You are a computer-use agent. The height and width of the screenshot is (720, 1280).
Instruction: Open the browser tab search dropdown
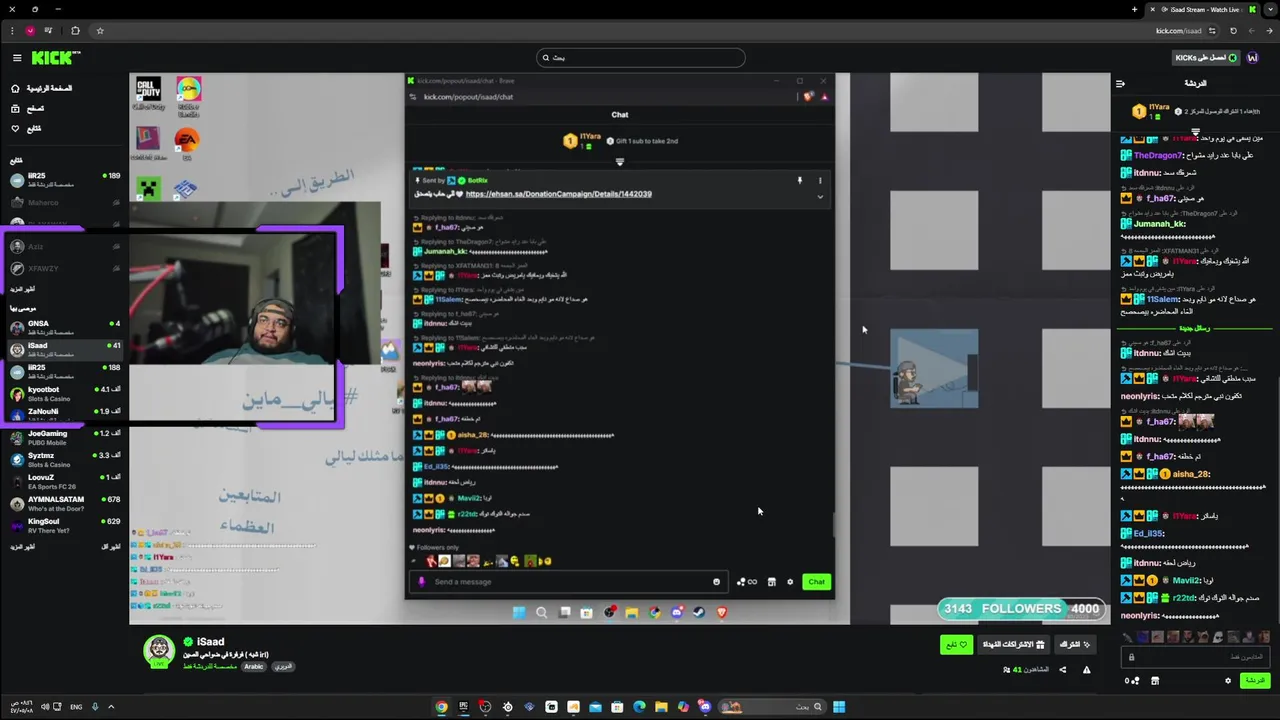click(x=1270, y=9)
